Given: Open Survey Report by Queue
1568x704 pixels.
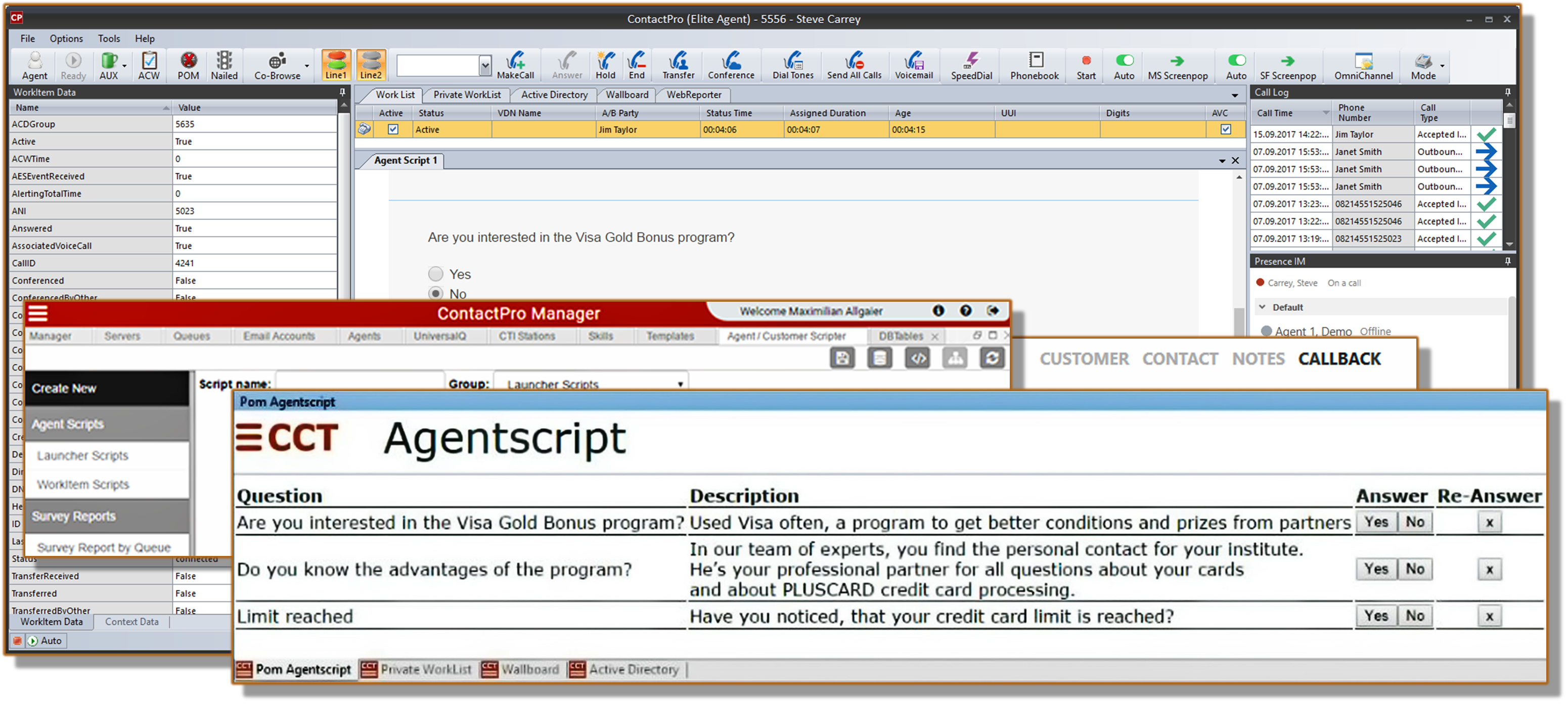Looking at the screenshot, I should coord(104,547).
